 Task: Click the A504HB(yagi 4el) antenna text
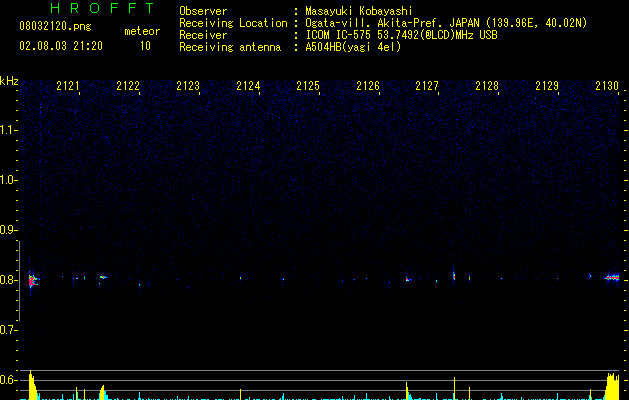tap(353, 47)
